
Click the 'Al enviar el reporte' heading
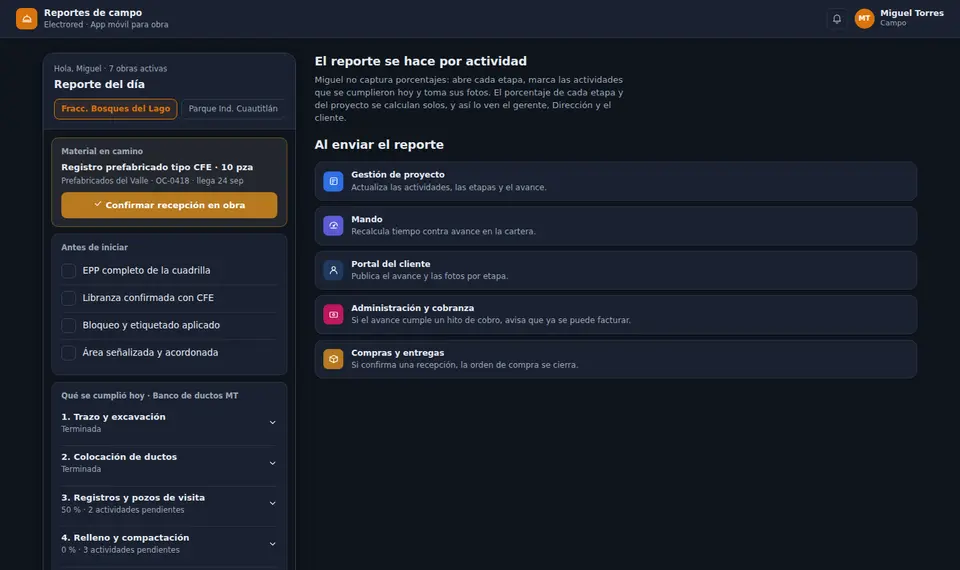tap(379, 144)
